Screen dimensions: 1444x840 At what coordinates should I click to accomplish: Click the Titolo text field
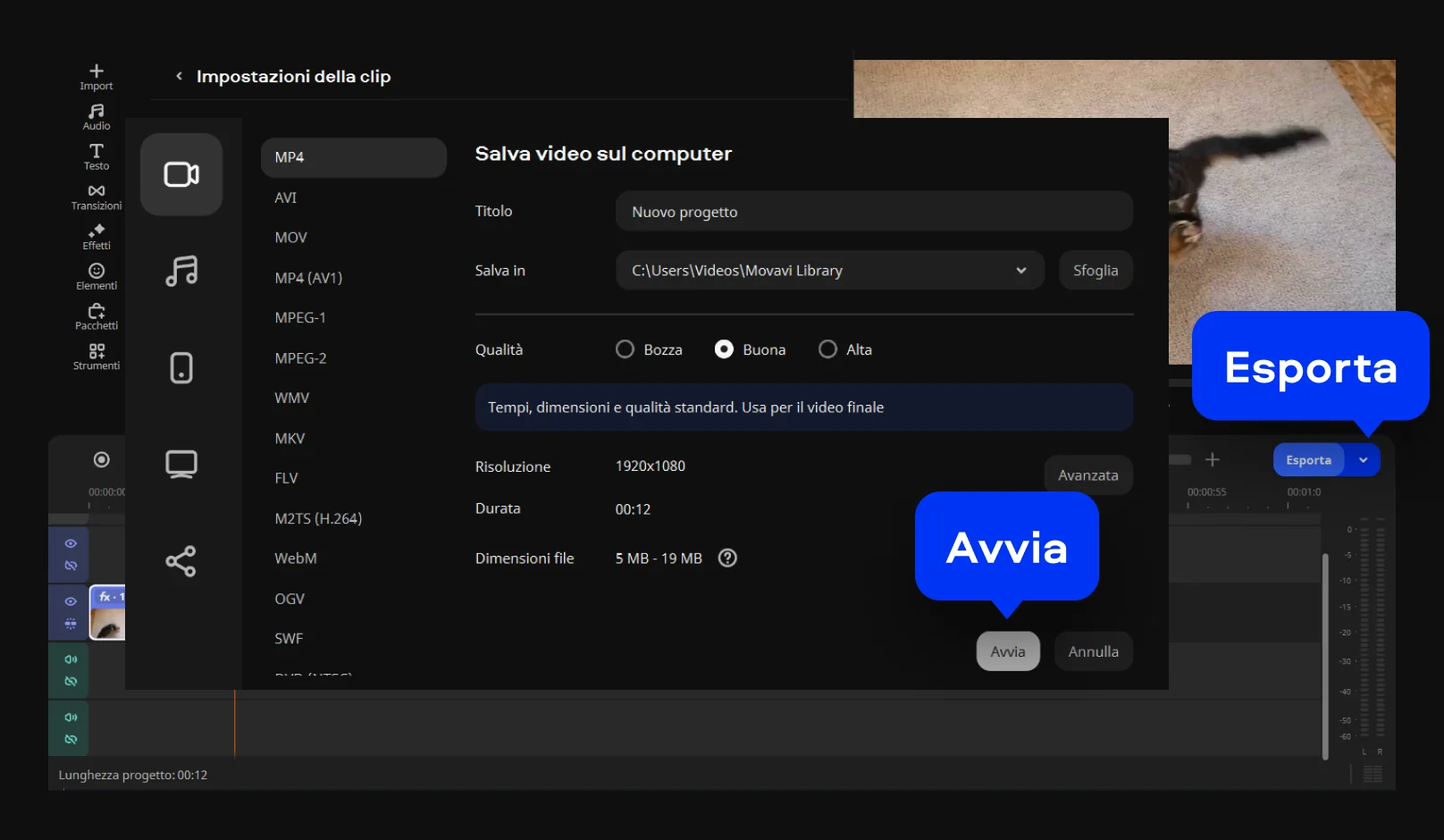[873, 212]
